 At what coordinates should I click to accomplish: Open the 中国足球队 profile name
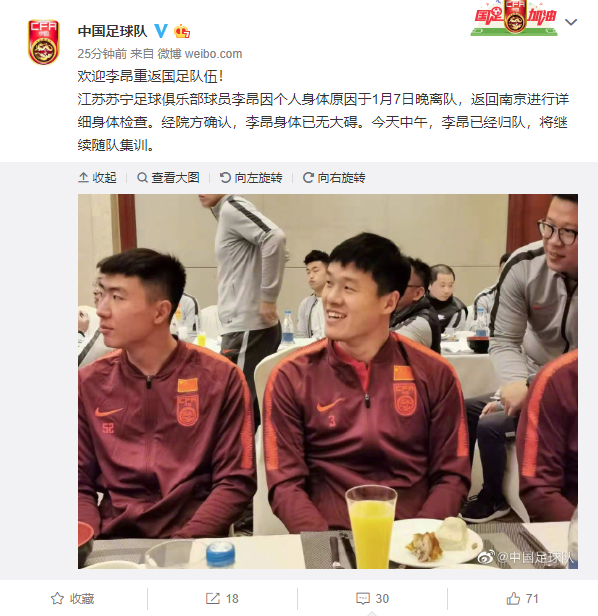[x=112, y=31]
